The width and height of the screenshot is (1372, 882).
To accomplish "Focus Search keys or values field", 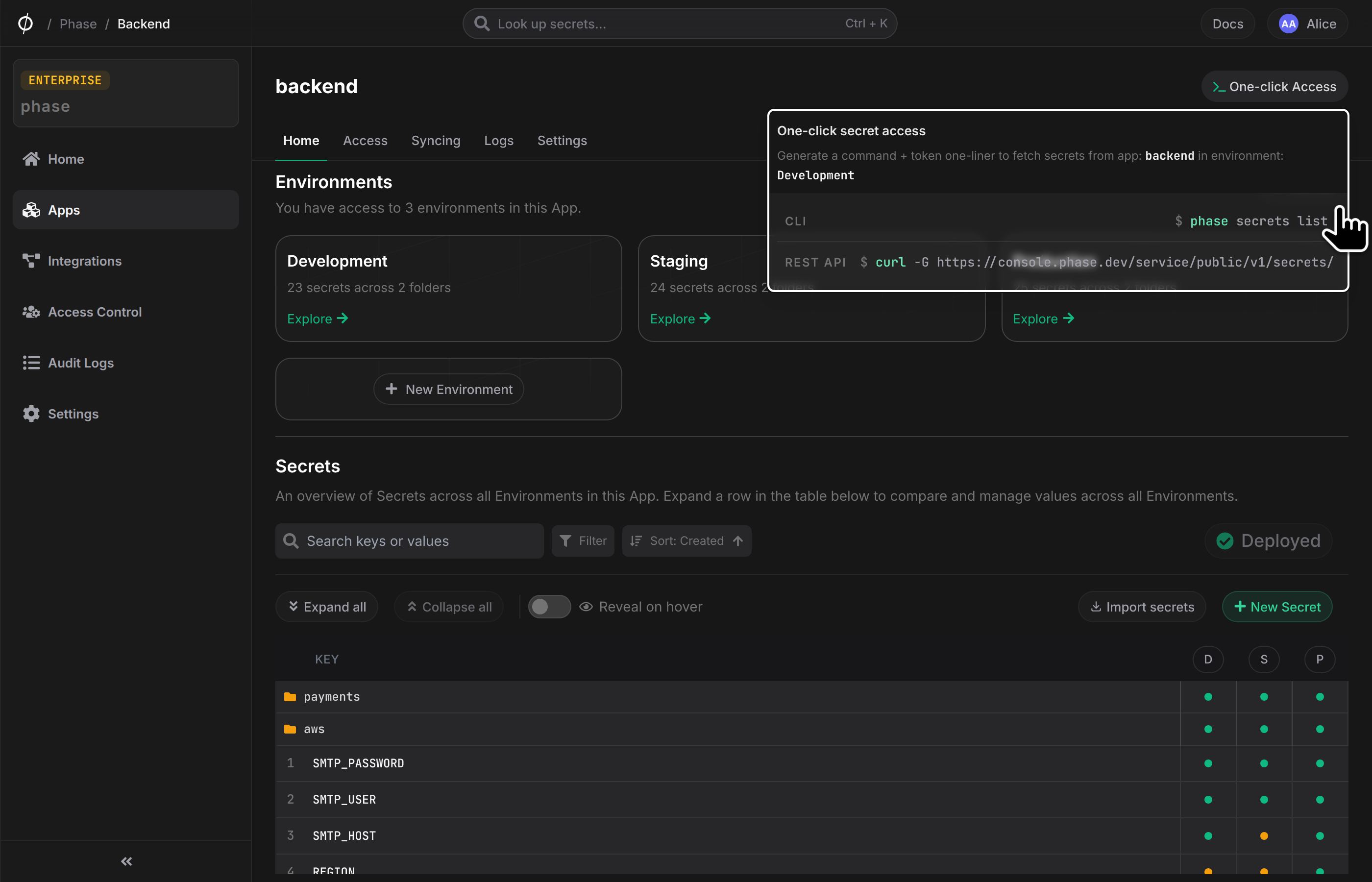I will 409,540.
